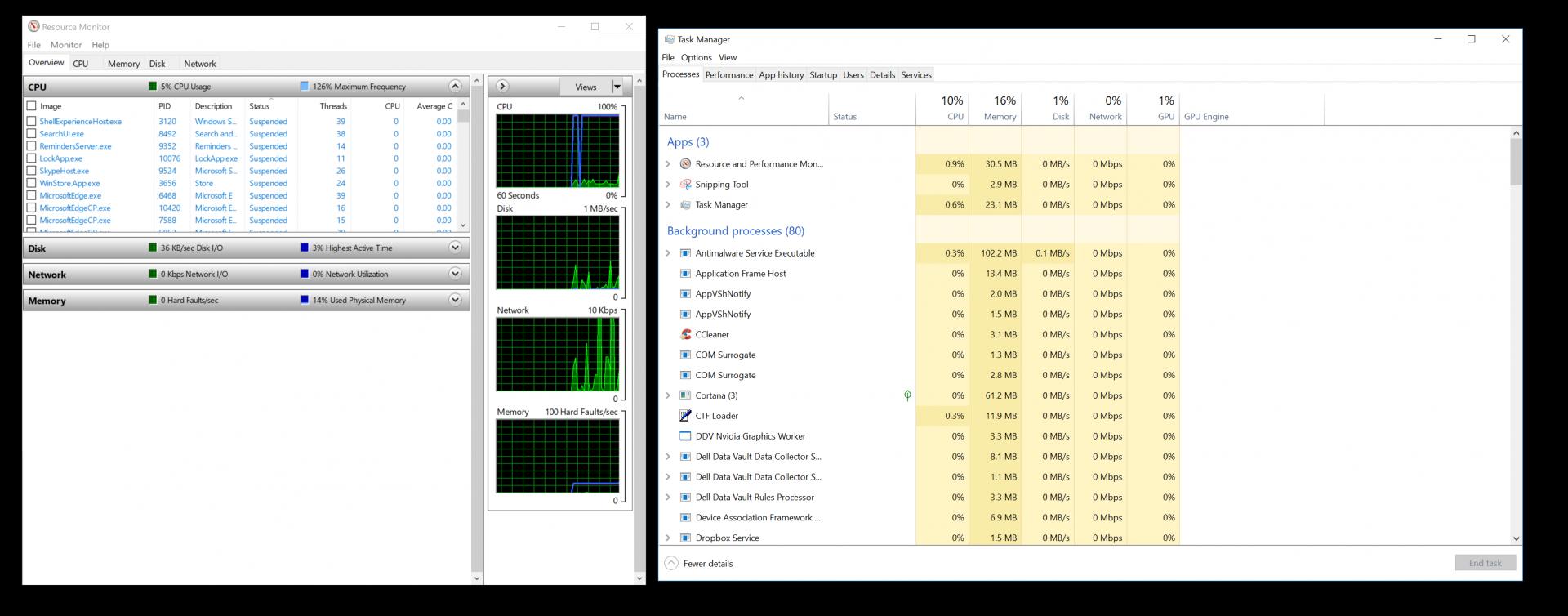Open the Startup tab in Task Manager
Viewport: 1568px width, 616px height.
tap(823, 74)
